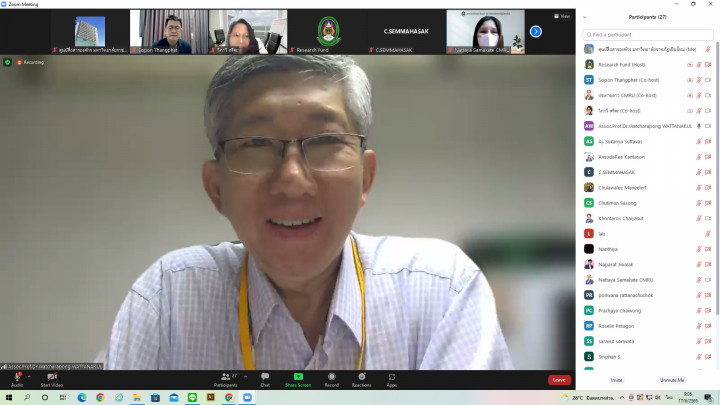The image size is (720, 405).
Task: Open the View options at top right of video
Action: coord(562,16)
